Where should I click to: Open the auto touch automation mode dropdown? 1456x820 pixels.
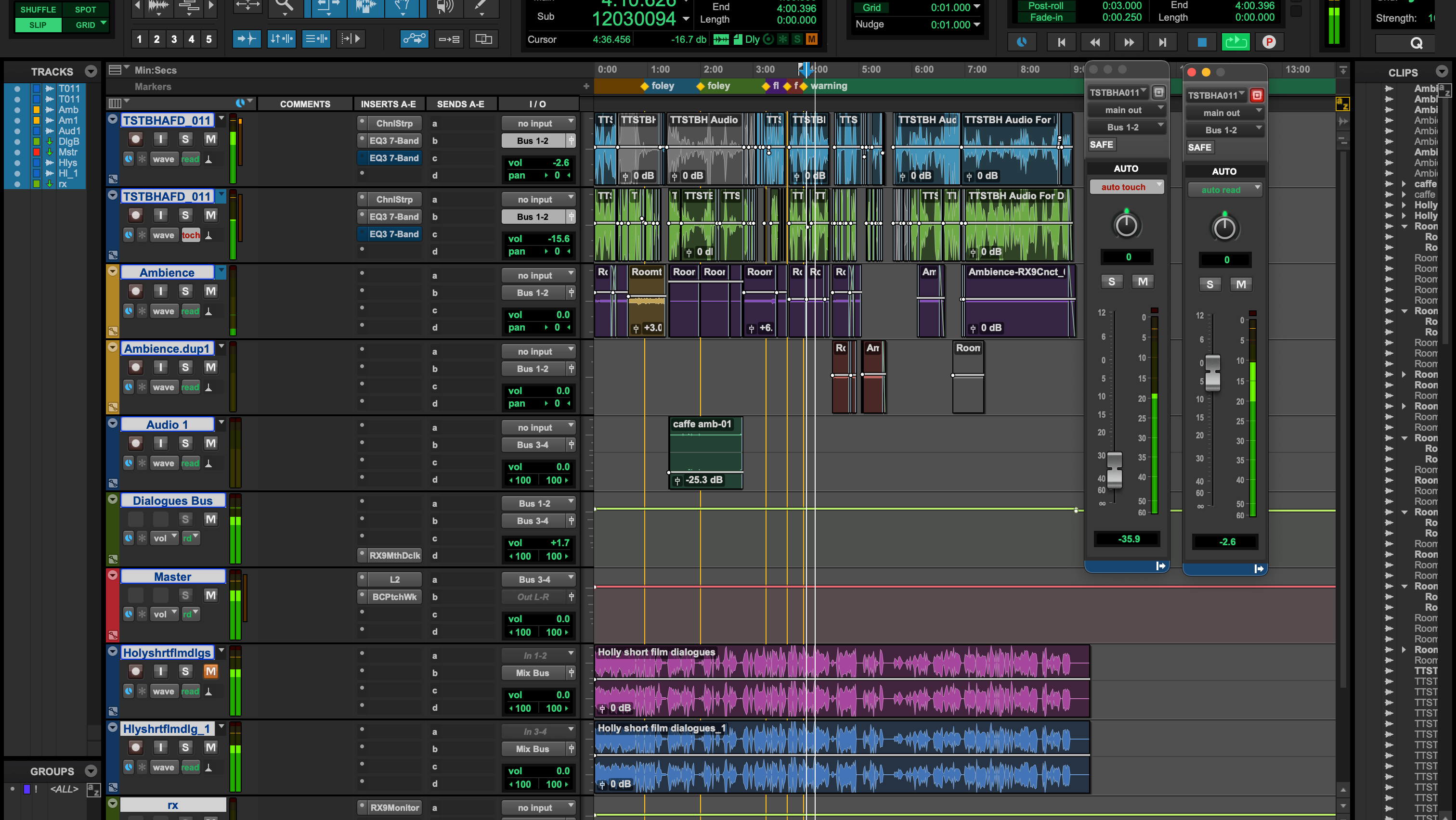click(x=1127, y=187)
